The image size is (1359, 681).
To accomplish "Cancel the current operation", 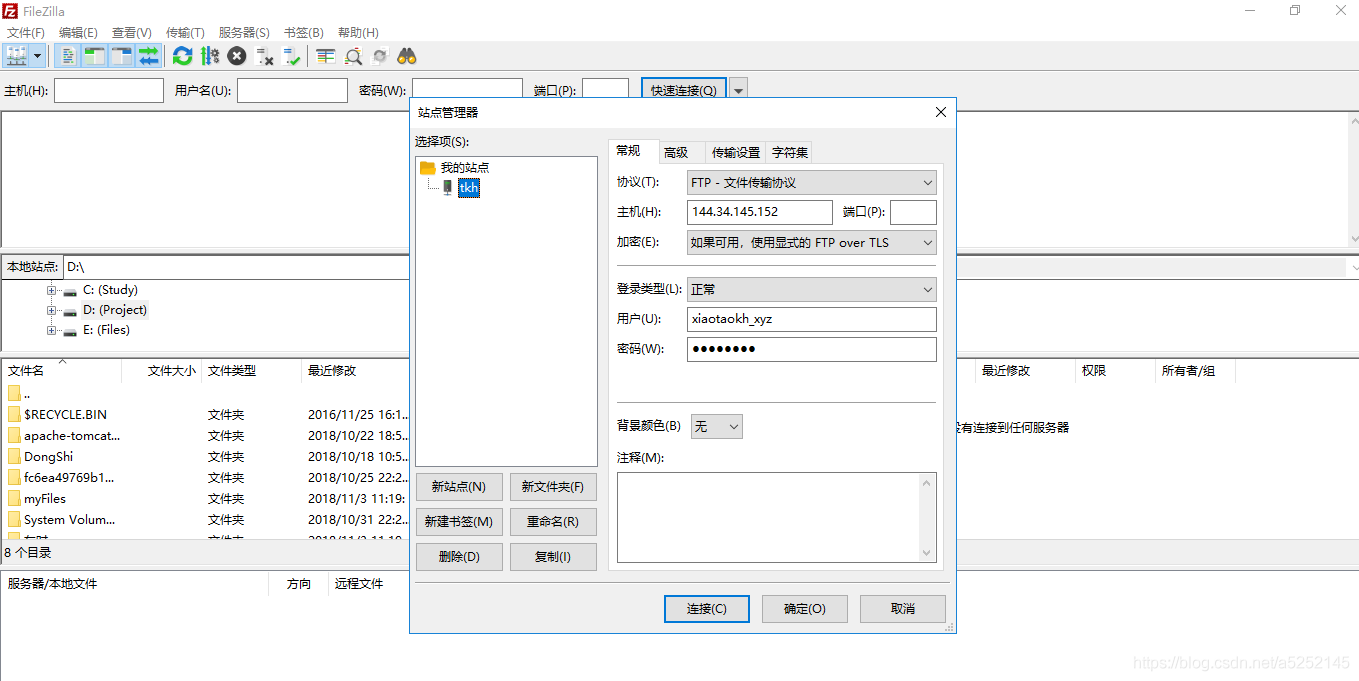I will click(237, 55).
